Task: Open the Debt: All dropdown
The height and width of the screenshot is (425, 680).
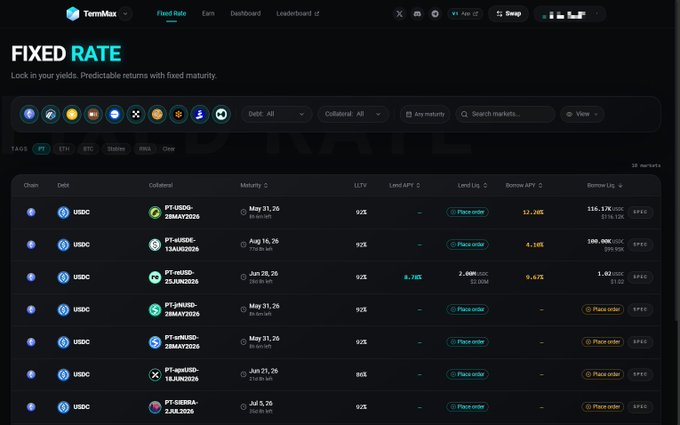Action: (x=276, y=114)
